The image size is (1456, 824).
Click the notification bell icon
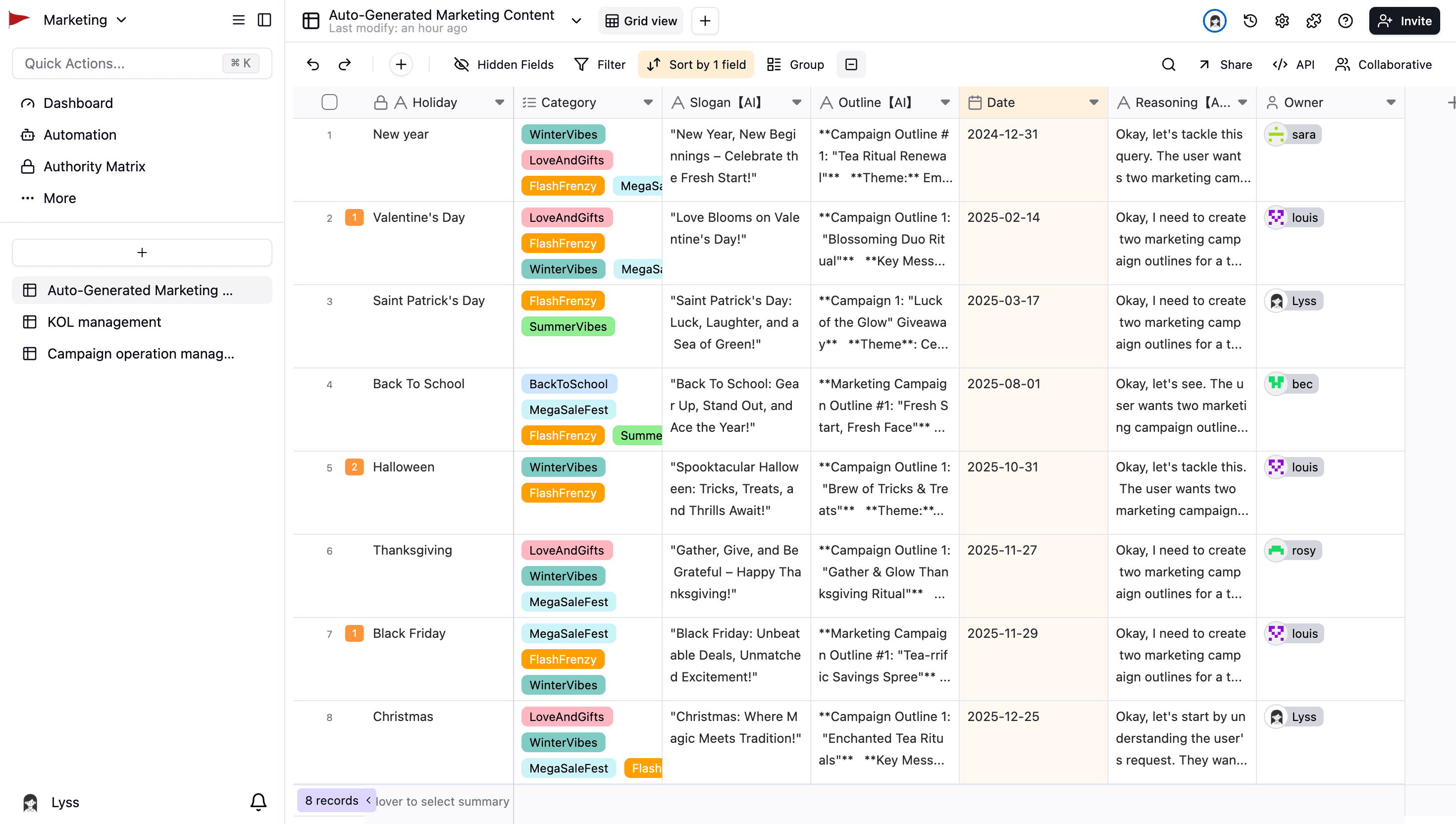(258, 801)
